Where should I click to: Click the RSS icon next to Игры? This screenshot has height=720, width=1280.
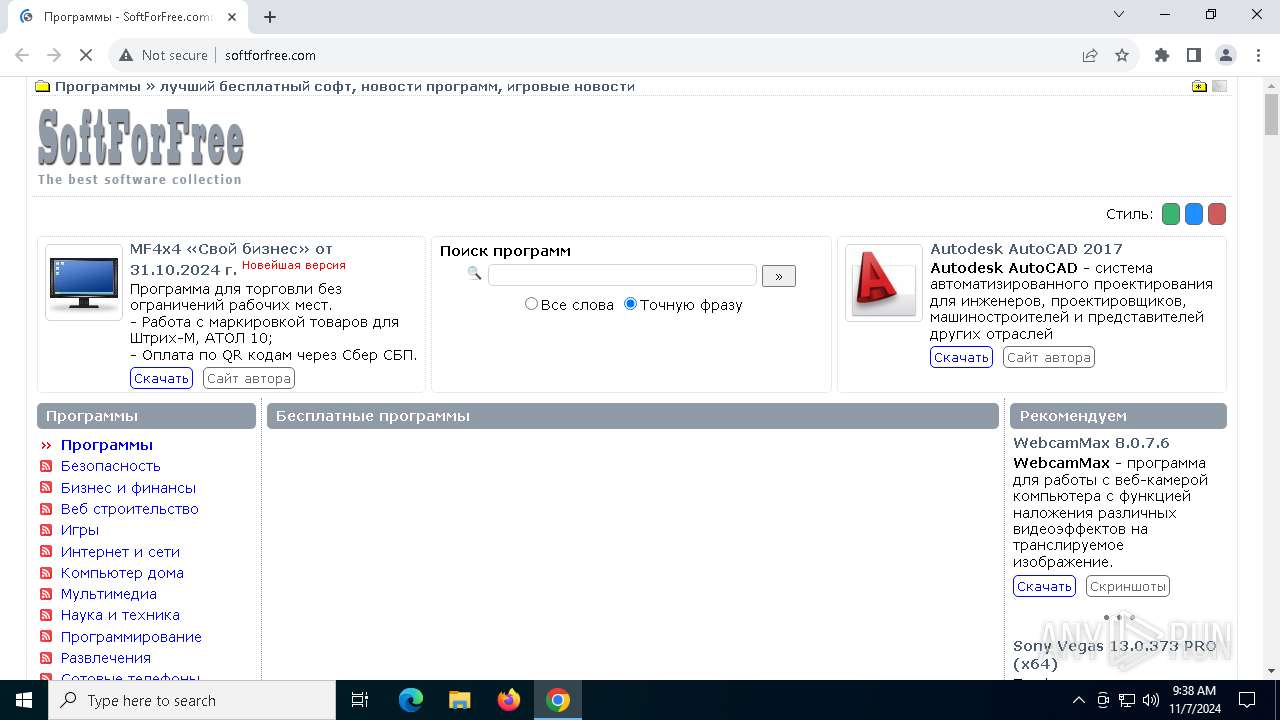click(46, 530)
